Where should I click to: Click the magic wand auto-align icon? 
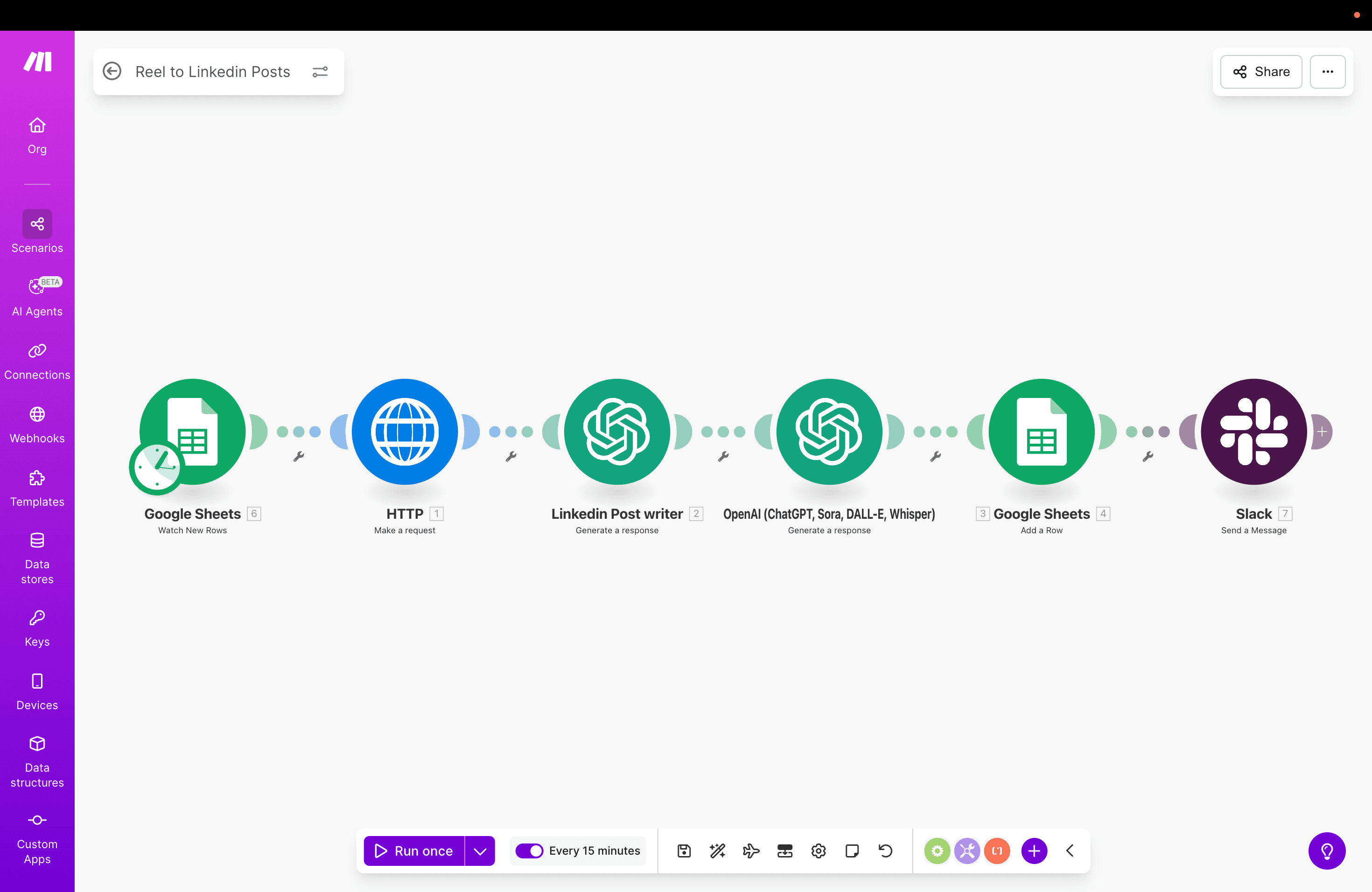[717, 850]
